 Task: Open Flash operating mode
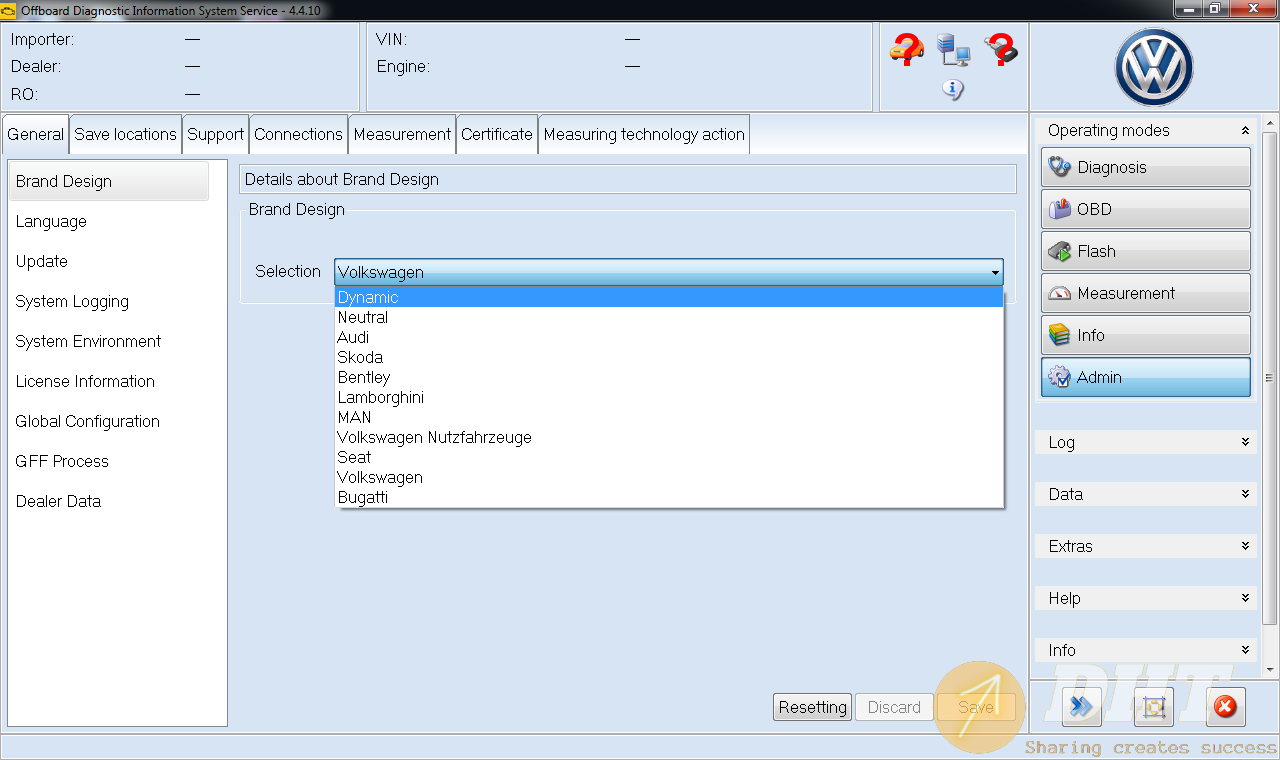pyautogui.click(x=1146, y=251)
